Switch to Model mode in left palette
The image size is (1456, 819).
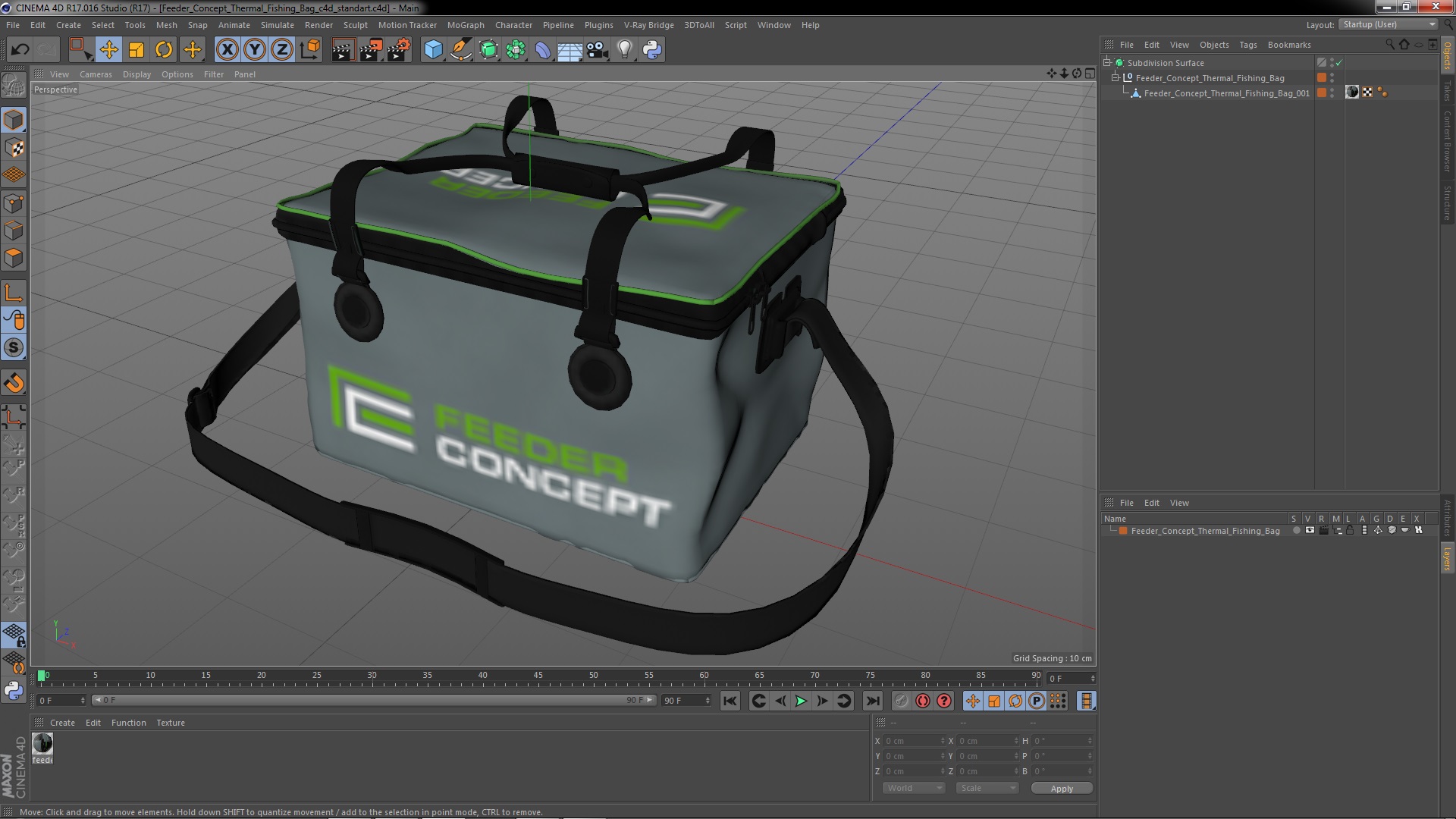tap(14, 120)
